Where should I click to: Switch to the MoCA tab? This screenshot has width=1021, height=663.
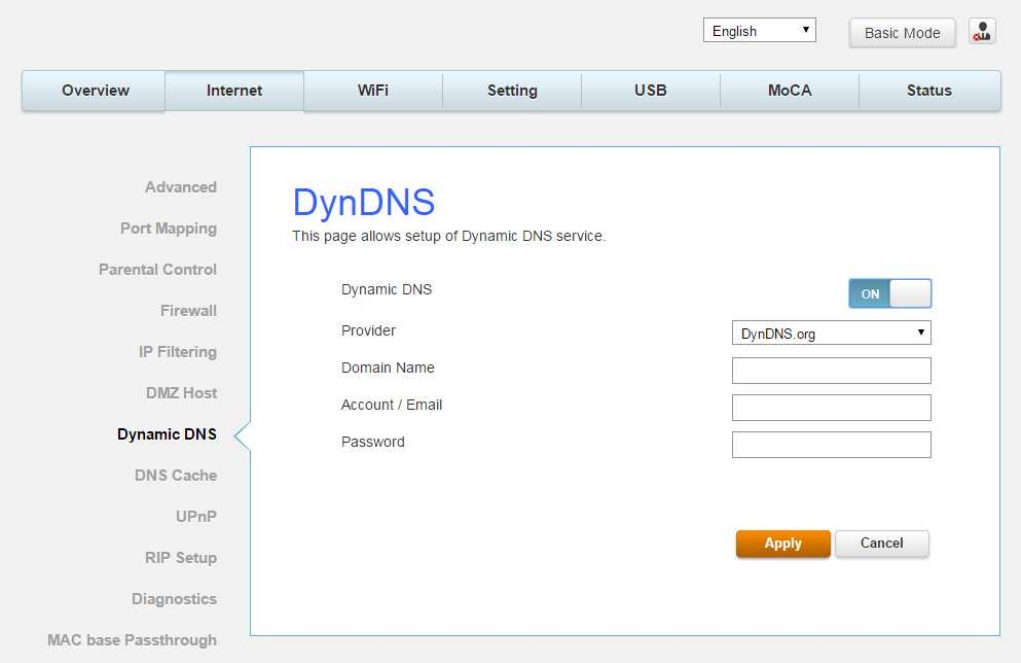pyautogui.click(x=790, y=91)
